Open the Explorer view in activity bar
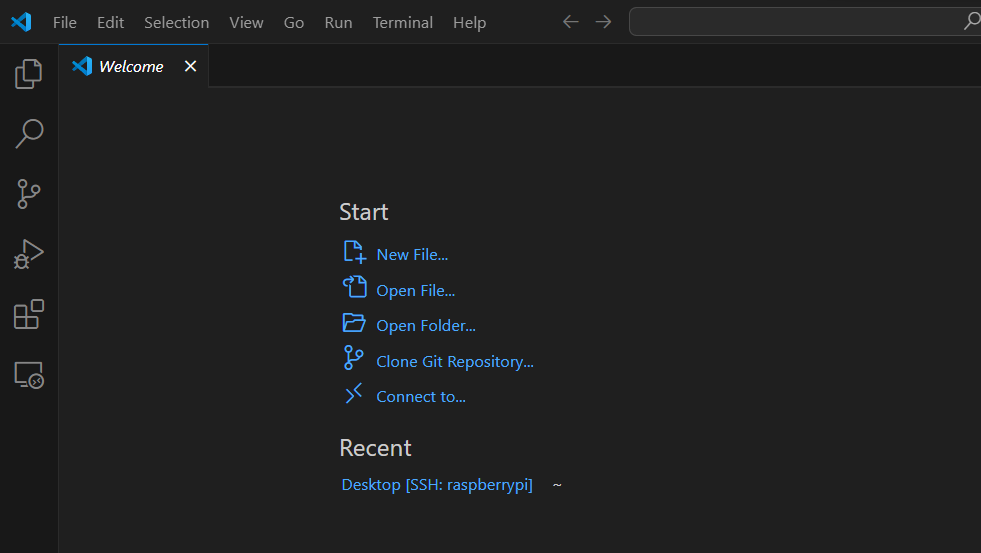This screenshot has width=981, height=553. 29,73
